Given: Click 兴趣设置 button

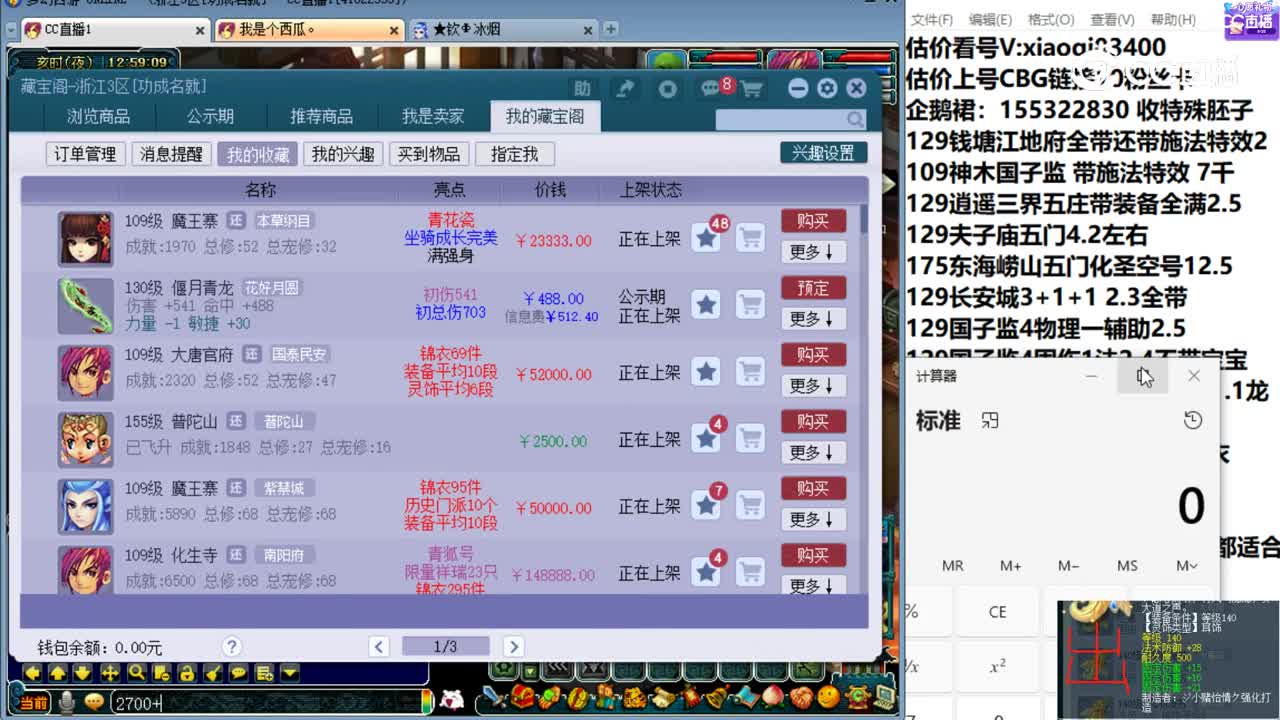Looking at the screenshot, I should click(x=823, y=153).
